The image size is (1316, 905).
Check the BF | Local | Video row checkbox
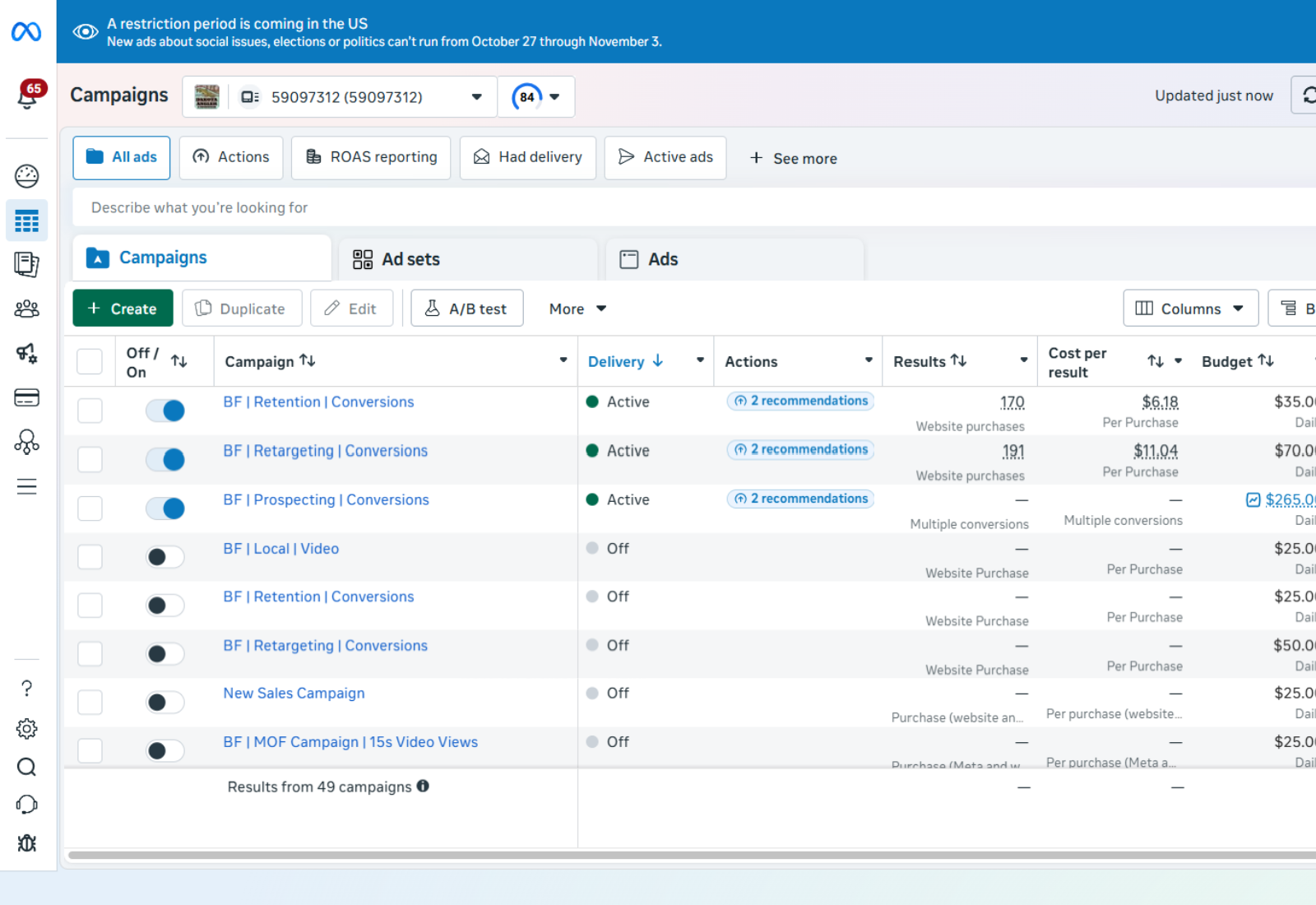[x=90, y=557]
